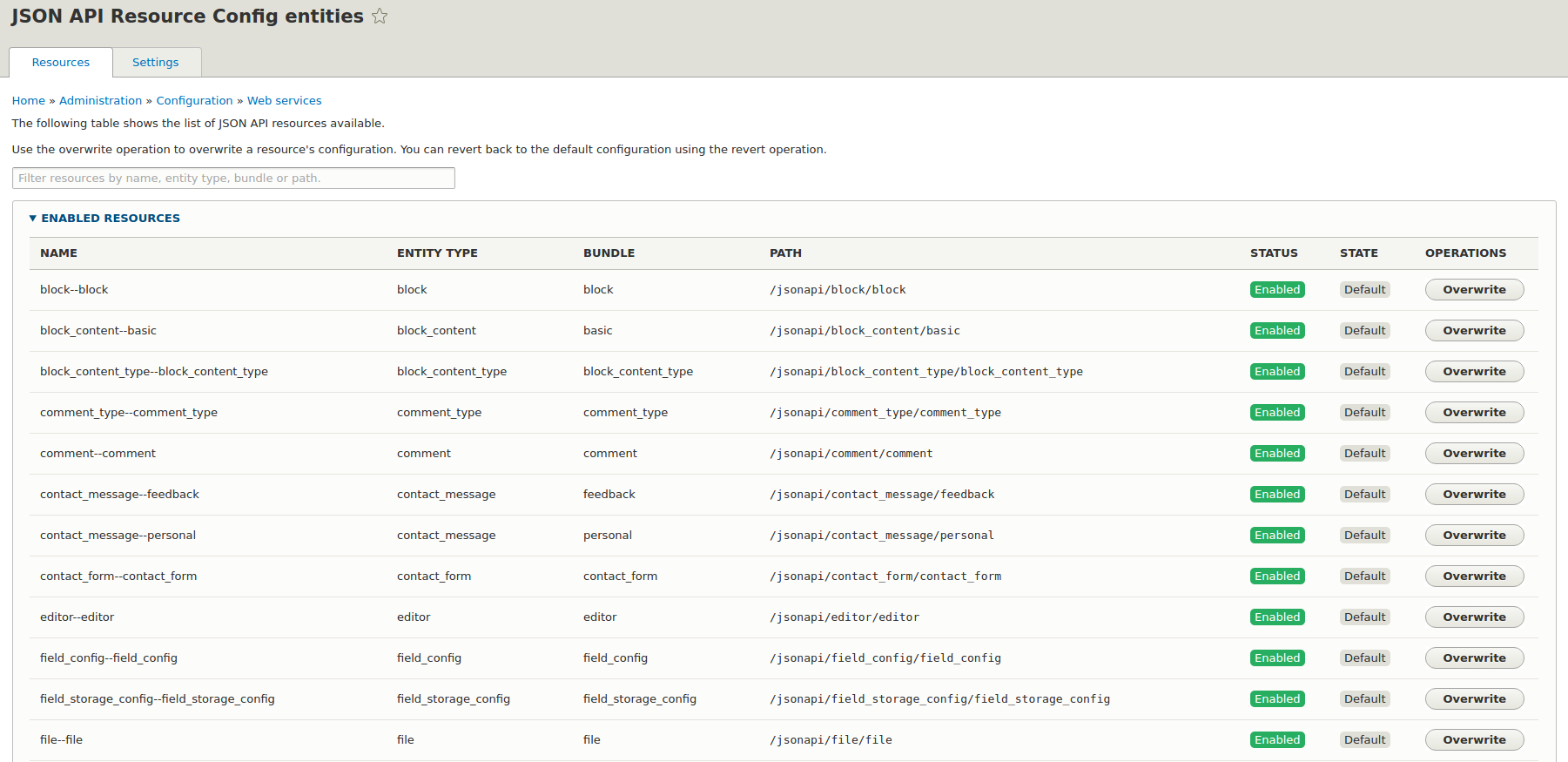Open Administration breadcrumb link

100,101
